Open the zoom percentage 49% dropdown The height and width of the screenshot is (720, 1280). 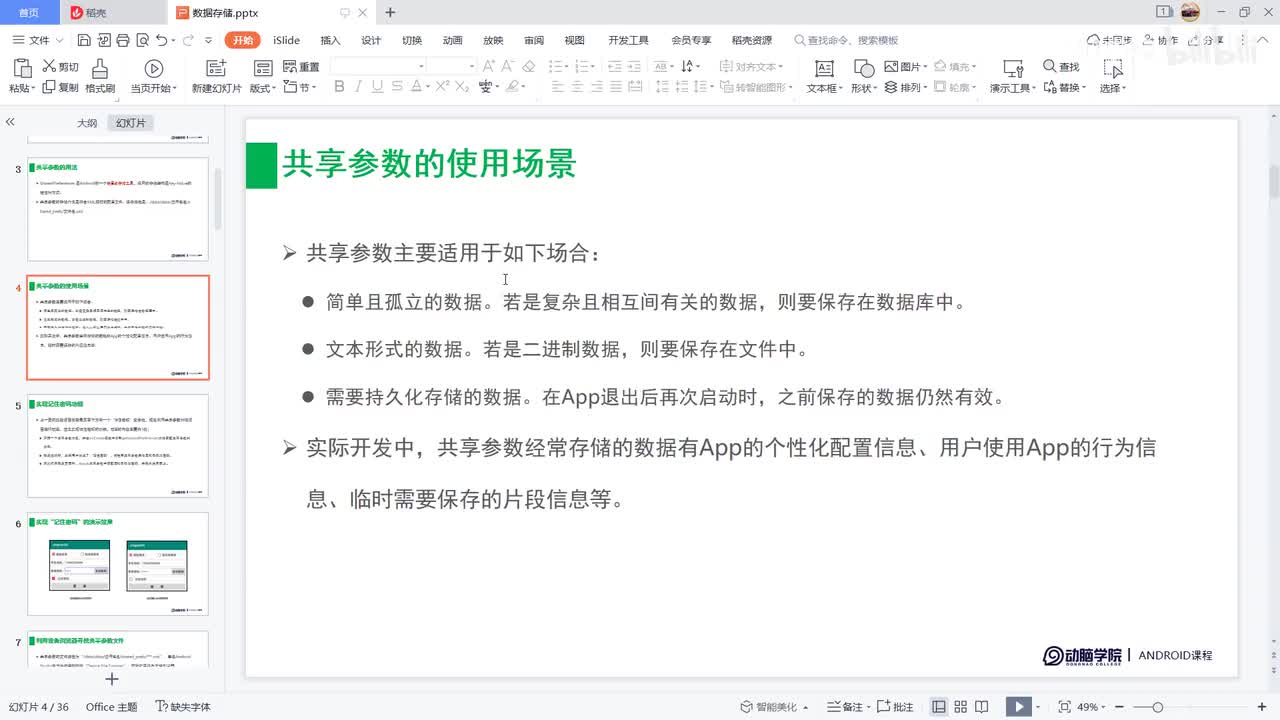pyautogui.click(x=1091, y=707)
